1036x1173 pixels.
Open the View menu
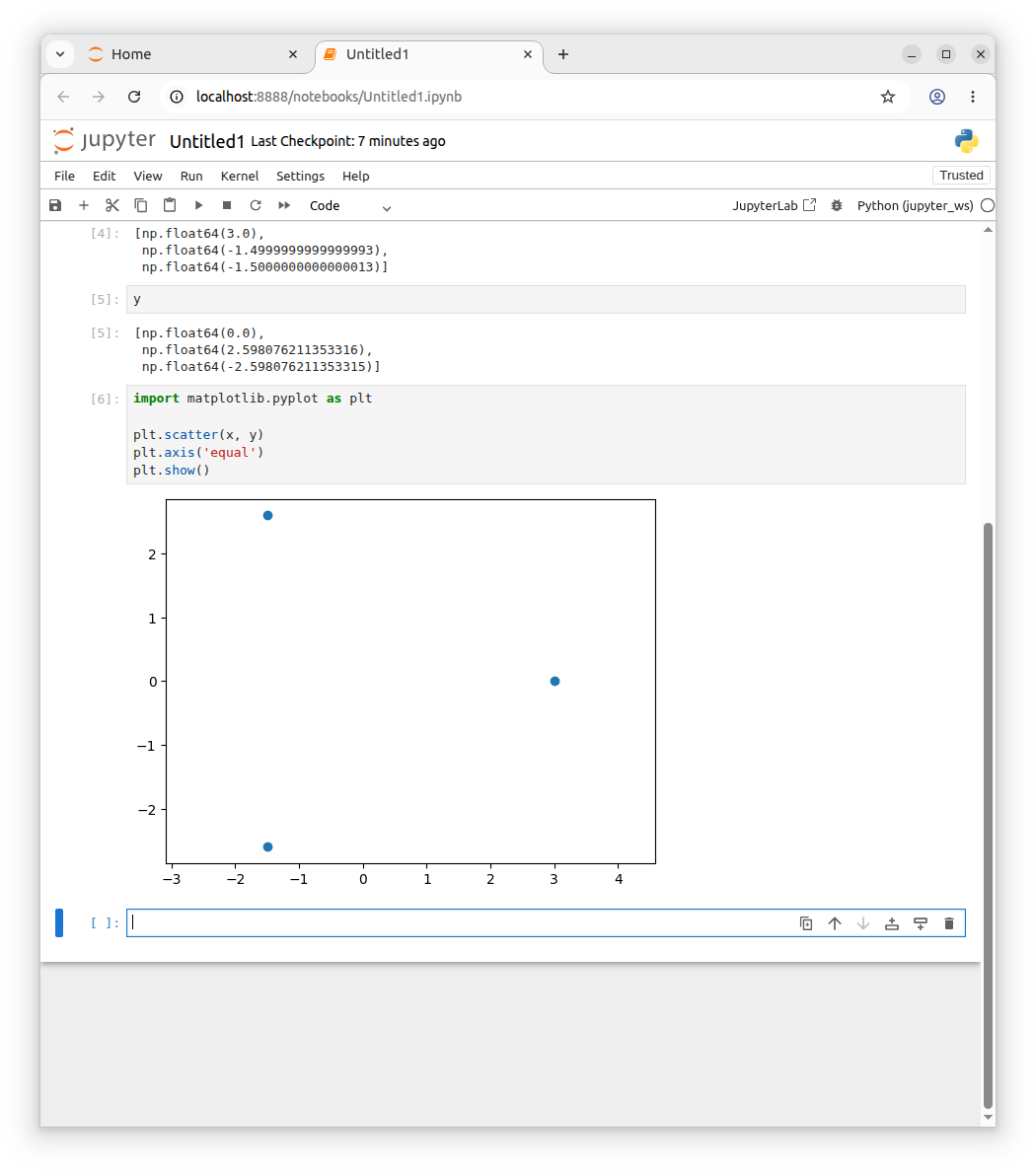(147, 176)
